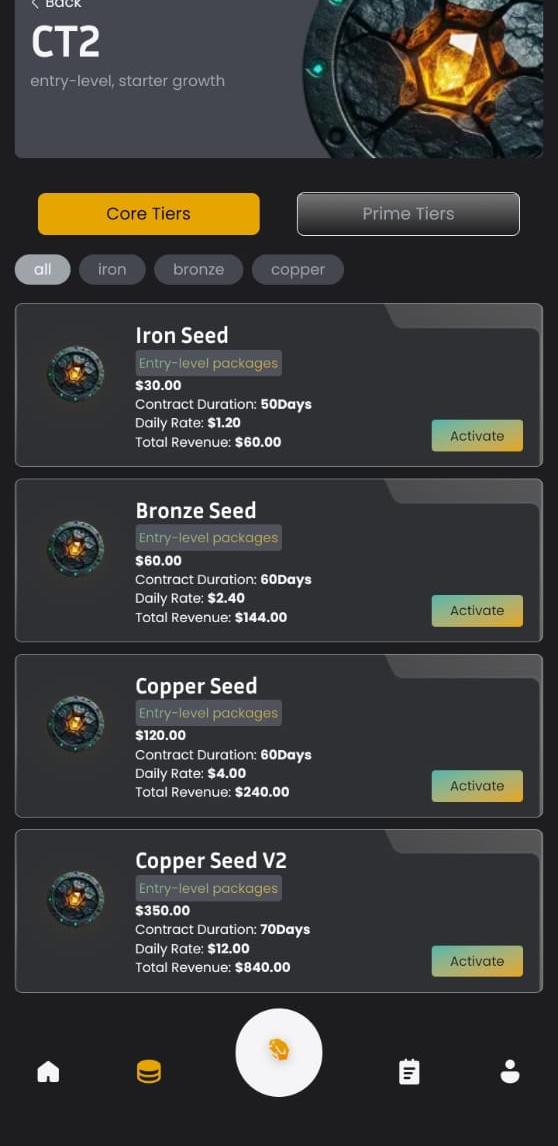Tap the Iron Seed package stone icon
Image resolution: width=558 pixels, height=1146 pixels.
point(75,373)
